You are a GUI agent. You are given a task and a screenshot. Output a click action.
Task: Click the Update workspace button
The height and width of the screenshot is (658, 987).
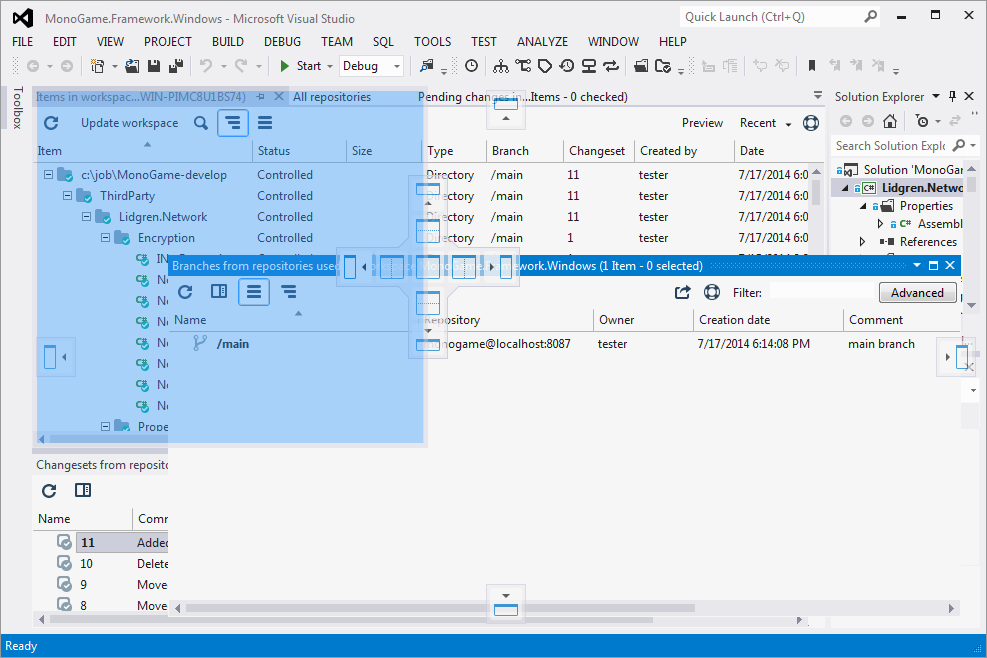tap(129, 123)
